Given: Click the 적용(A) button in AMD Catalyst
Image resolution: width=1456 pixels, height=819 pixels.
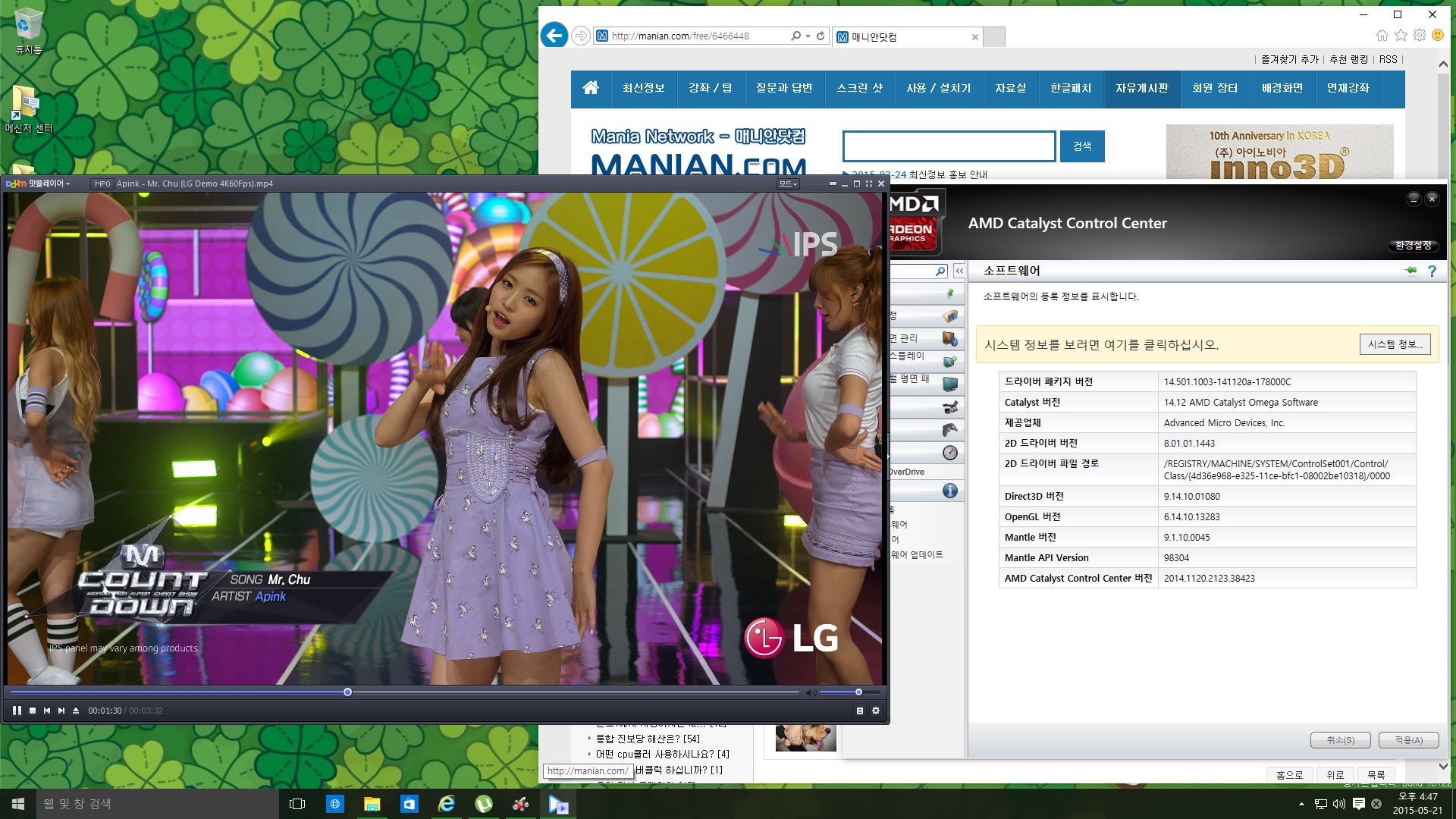Looking at the screenshot, I should 1408,740.
